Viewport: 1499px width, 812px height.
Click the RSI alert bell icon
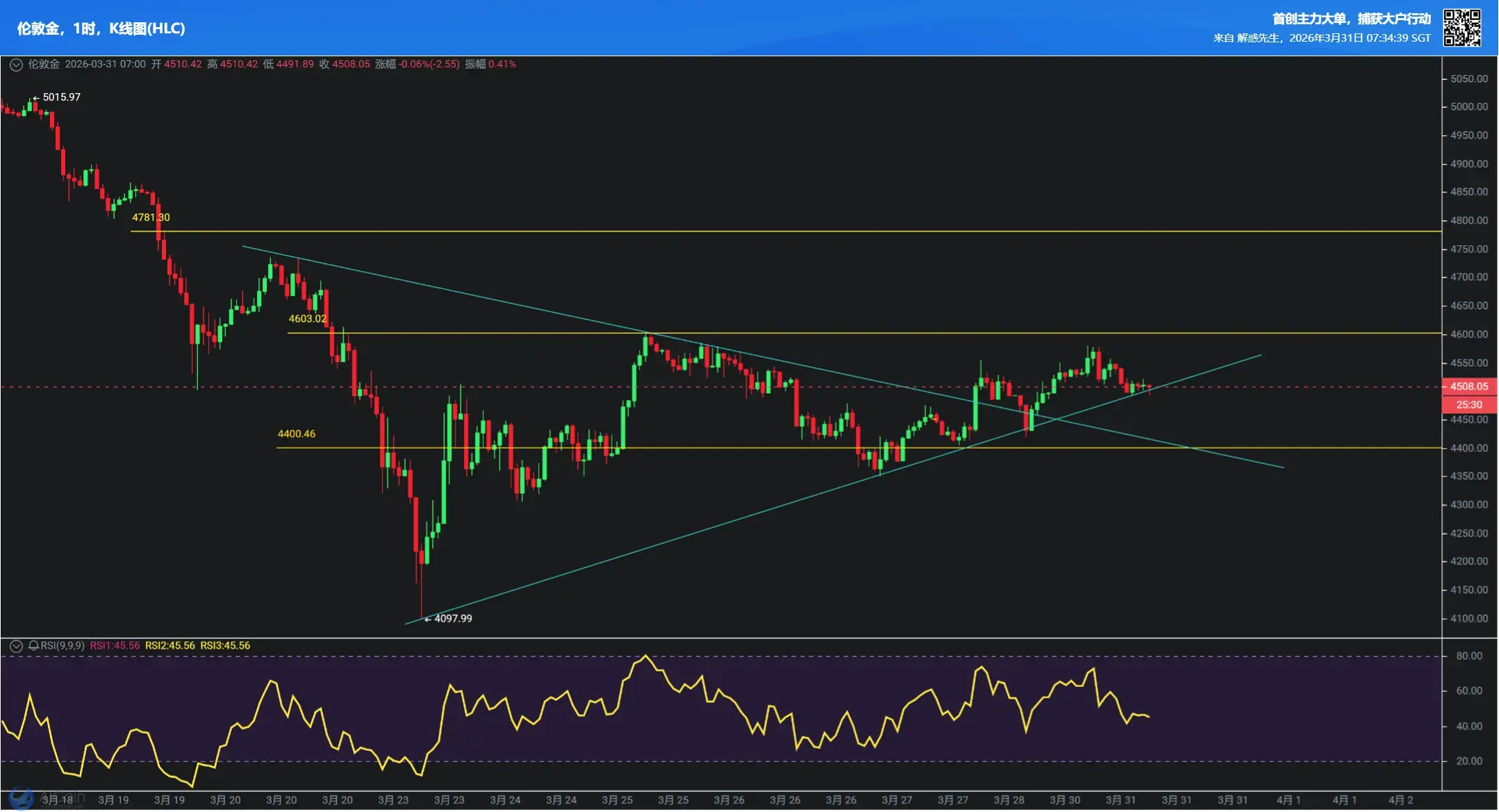[33, 646]
